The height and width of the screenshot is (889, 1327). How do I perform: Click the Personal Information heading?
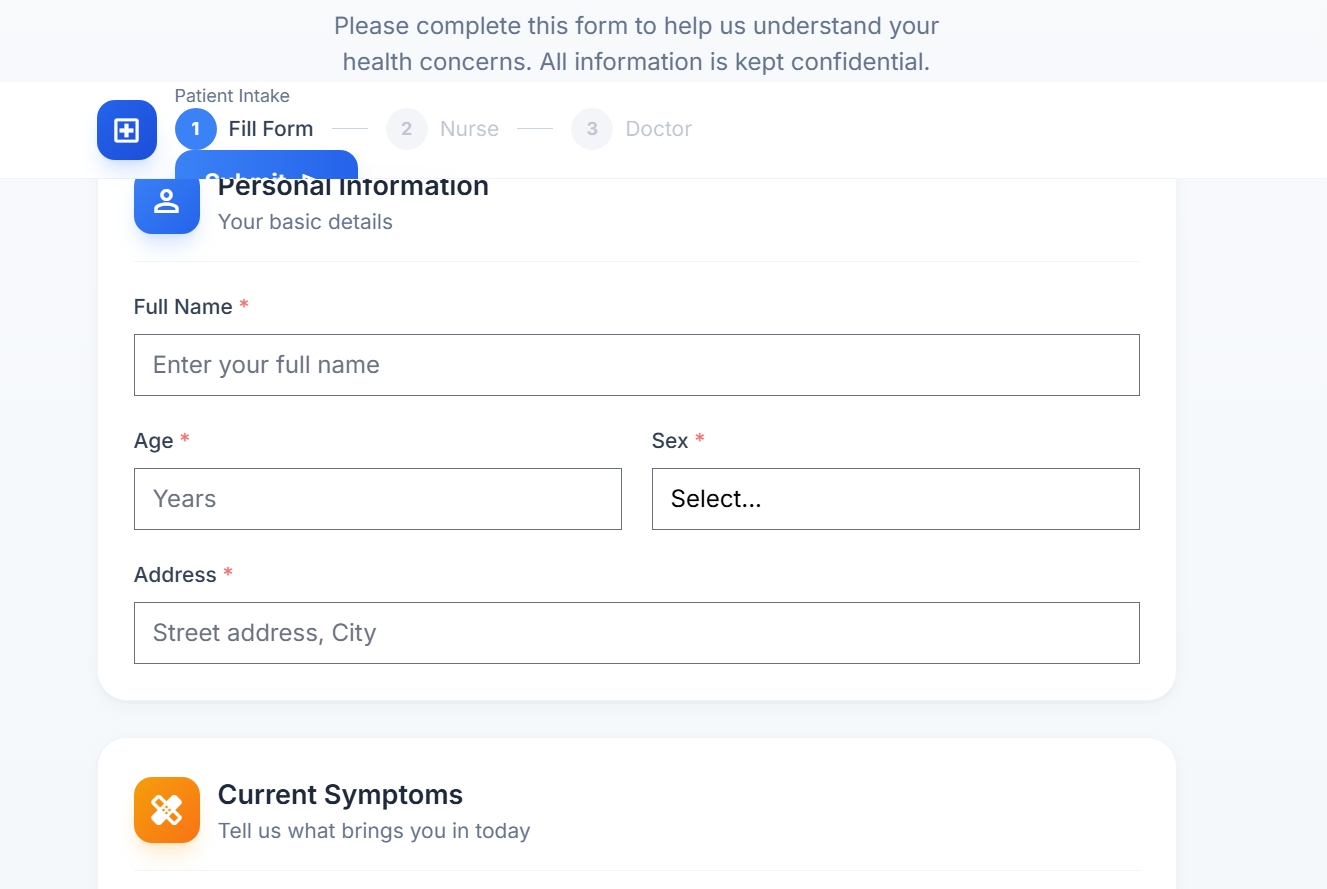353,187
